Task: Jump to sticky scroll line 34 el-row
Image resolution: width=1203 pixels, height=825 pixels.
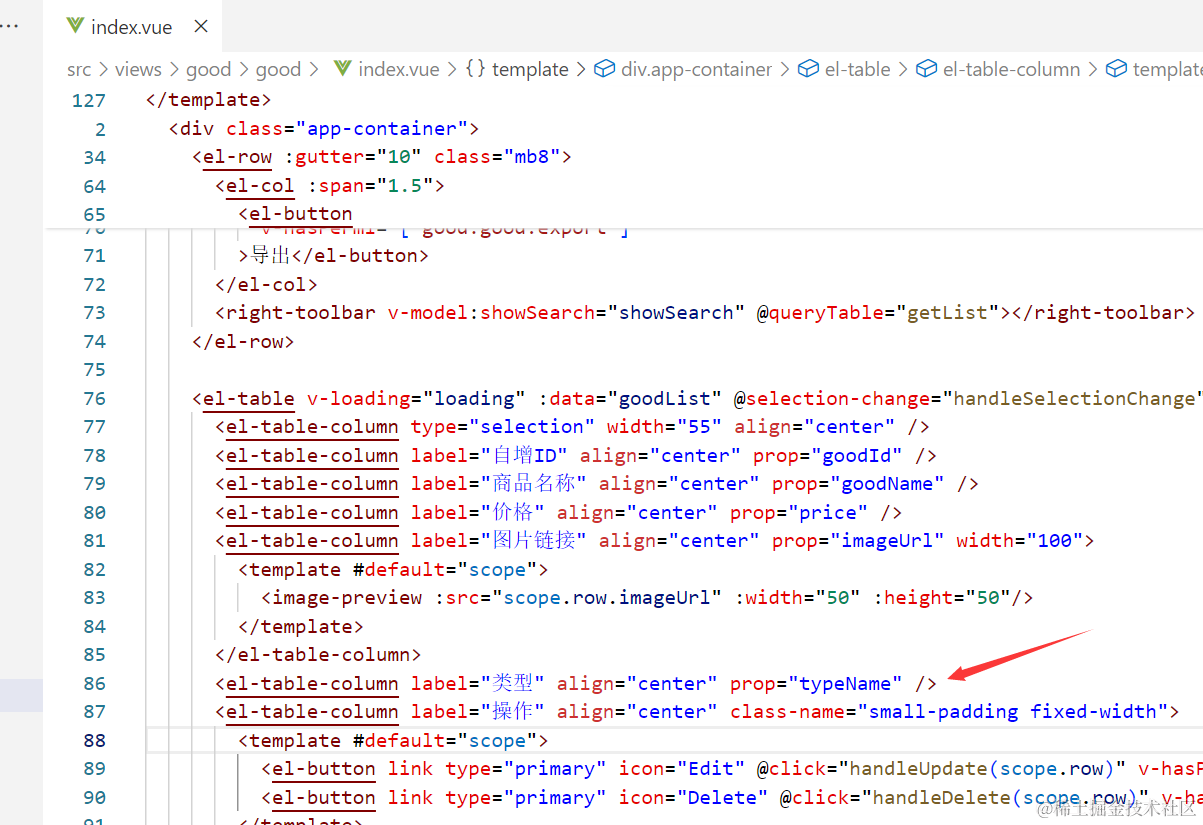Action: [x=380, y=157]
